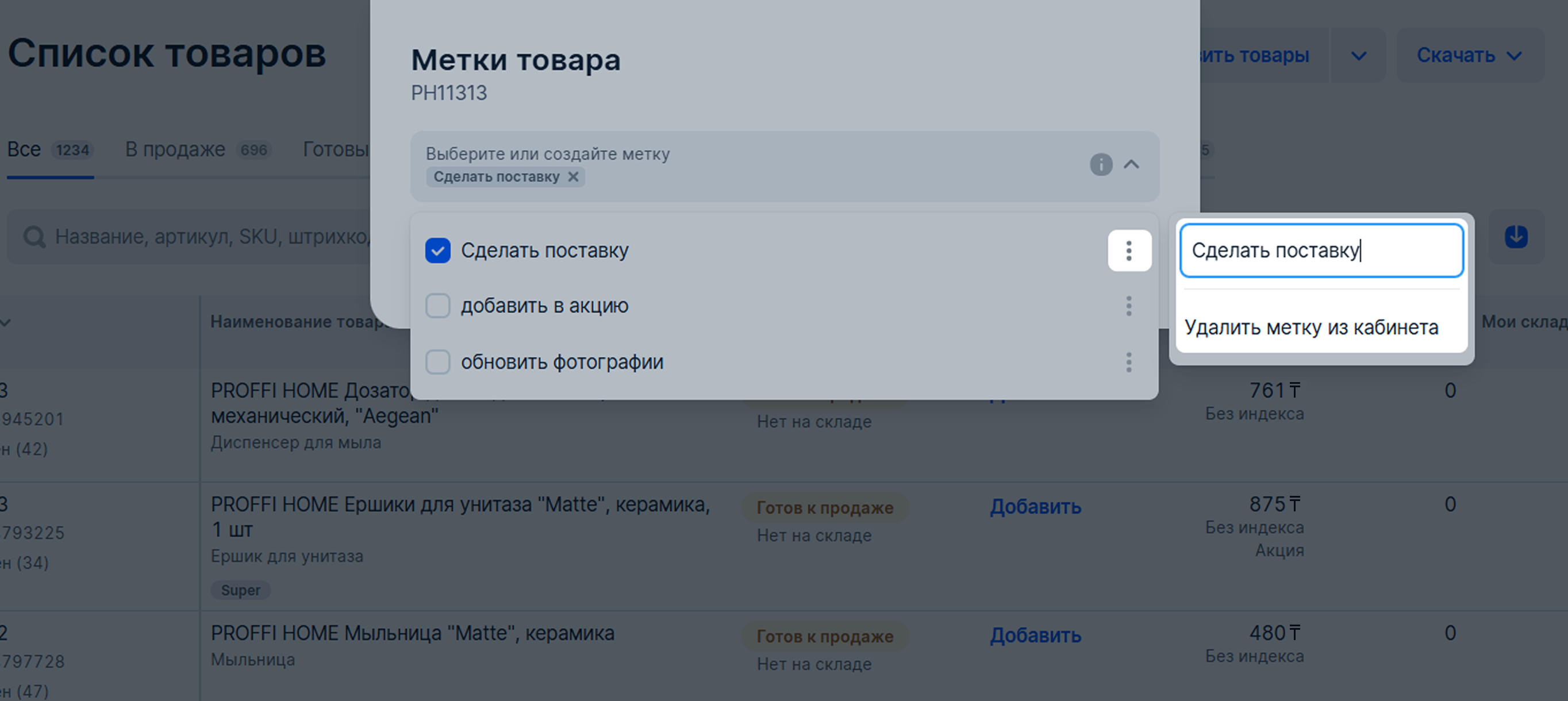The height and width of the screenshot is (701, 1568).
Task: Expand arrow next to add products button
Action: (1359, 55)
